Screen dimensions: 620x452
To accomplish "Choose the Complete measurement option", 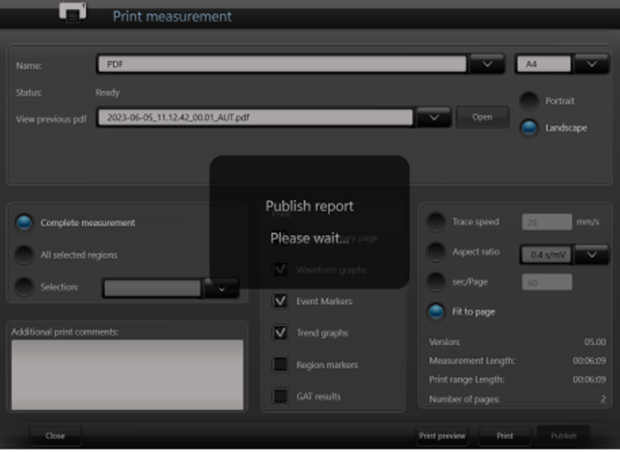I will click(24, 223).
